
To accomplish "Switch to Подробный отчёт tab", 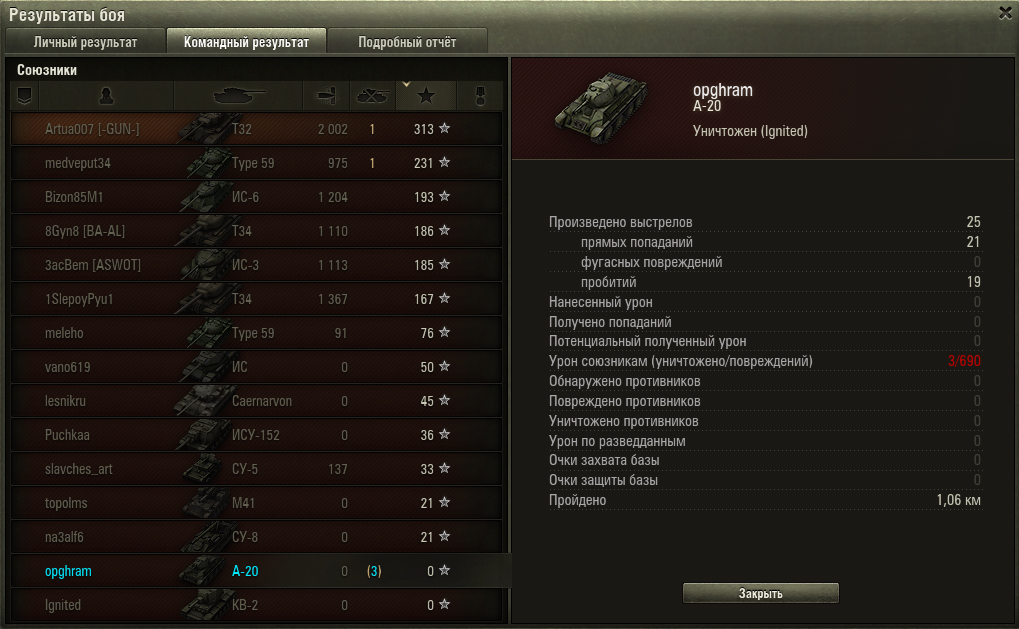I will click(407, 42).
